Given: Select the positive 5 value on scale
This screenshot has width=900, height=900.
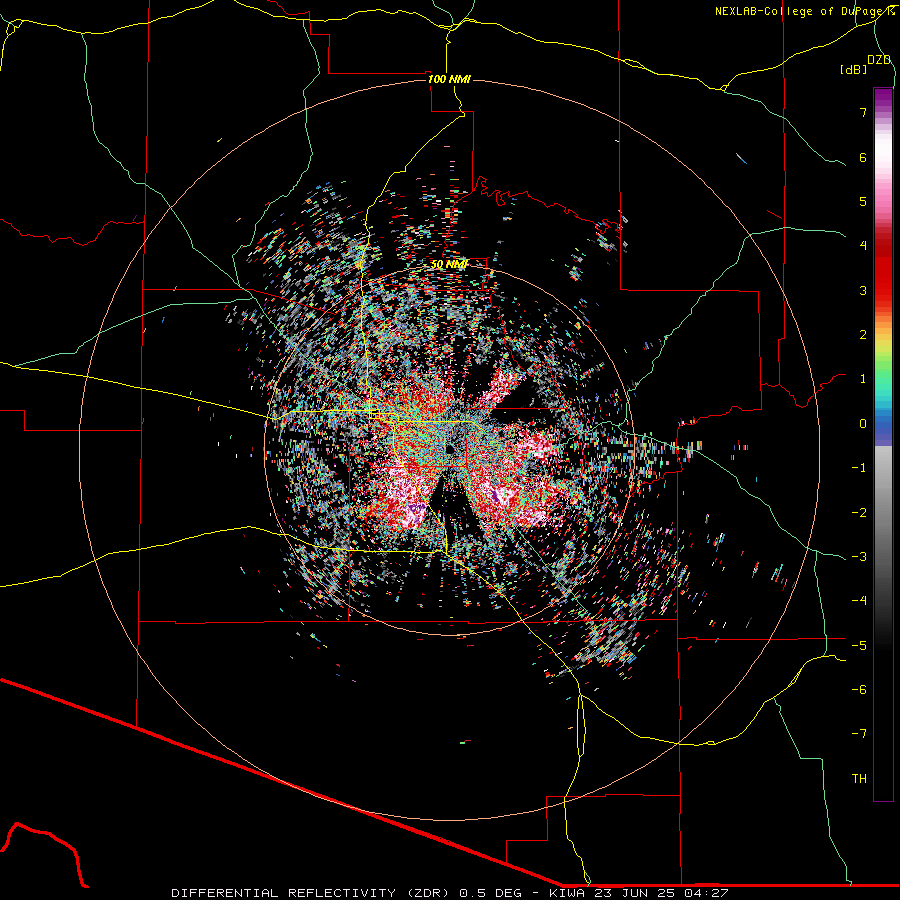Looking at the screenshot, I should [x=863, y=201].
